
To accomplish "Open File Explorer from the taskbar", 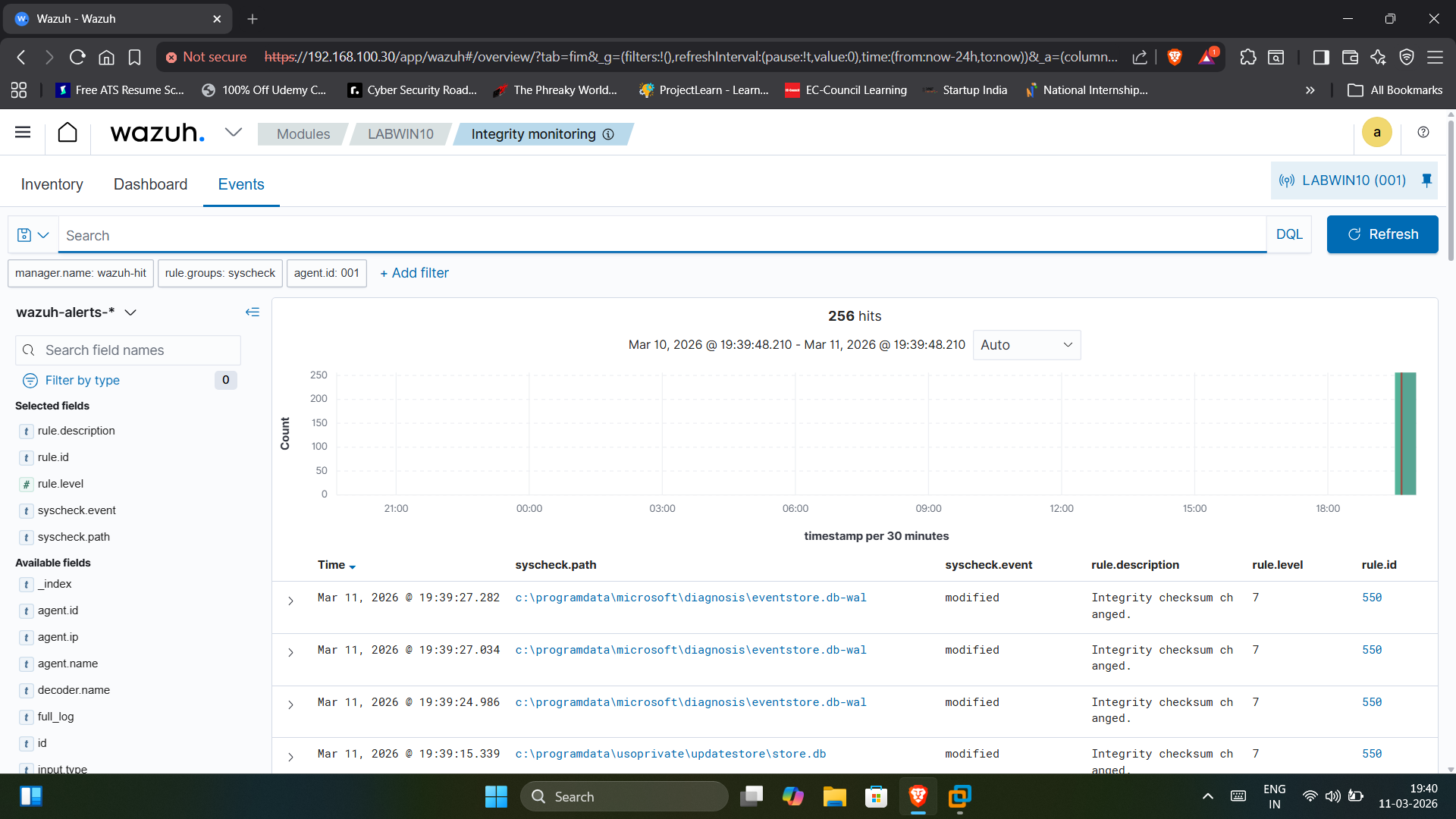I will (834, 796).
